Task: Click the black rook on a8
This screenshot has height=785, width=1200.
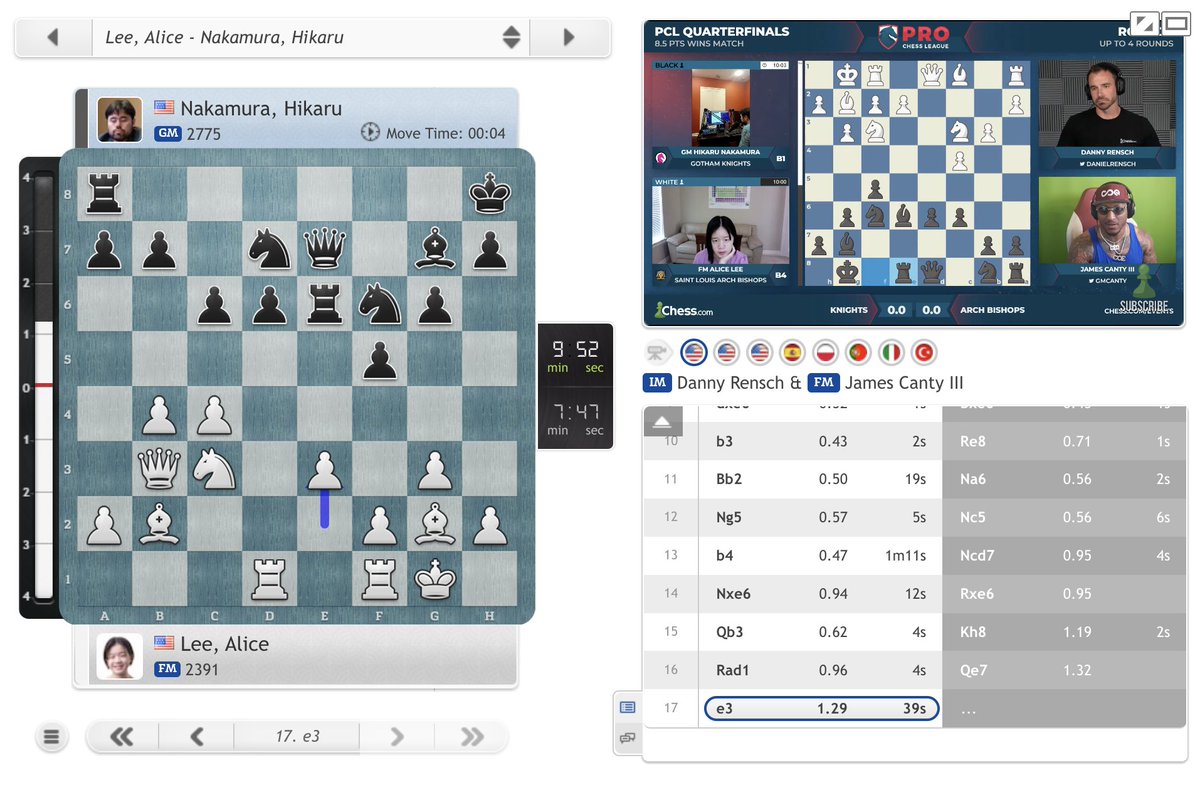Action: pyautogui.click(x=104, y=193)
